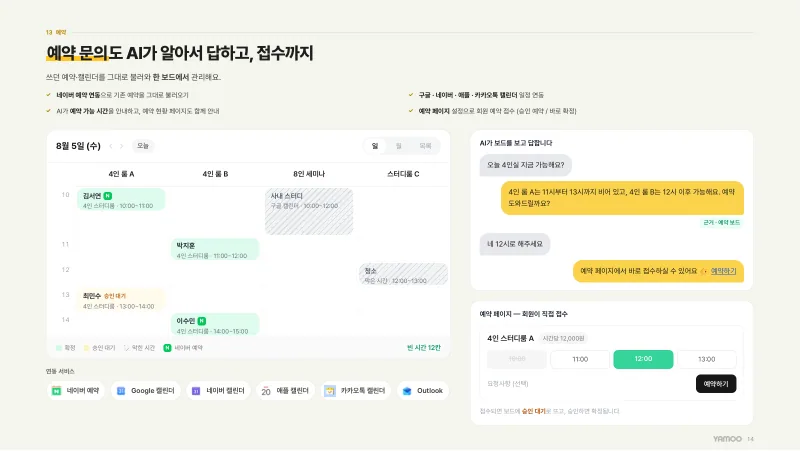
Task: Switch calendar to the 목록 list view
Action: coord(425,146)
